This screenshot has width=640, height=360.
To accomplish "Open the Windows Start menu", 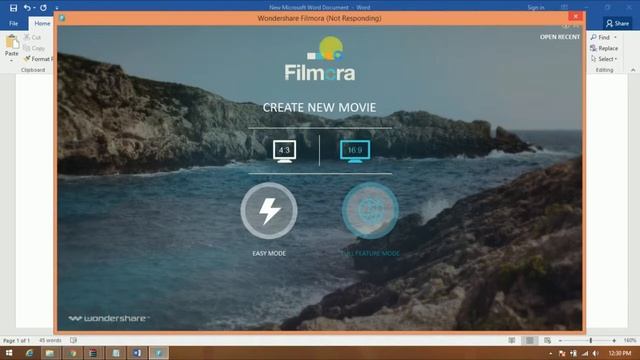I will click(x=9, y=353).
